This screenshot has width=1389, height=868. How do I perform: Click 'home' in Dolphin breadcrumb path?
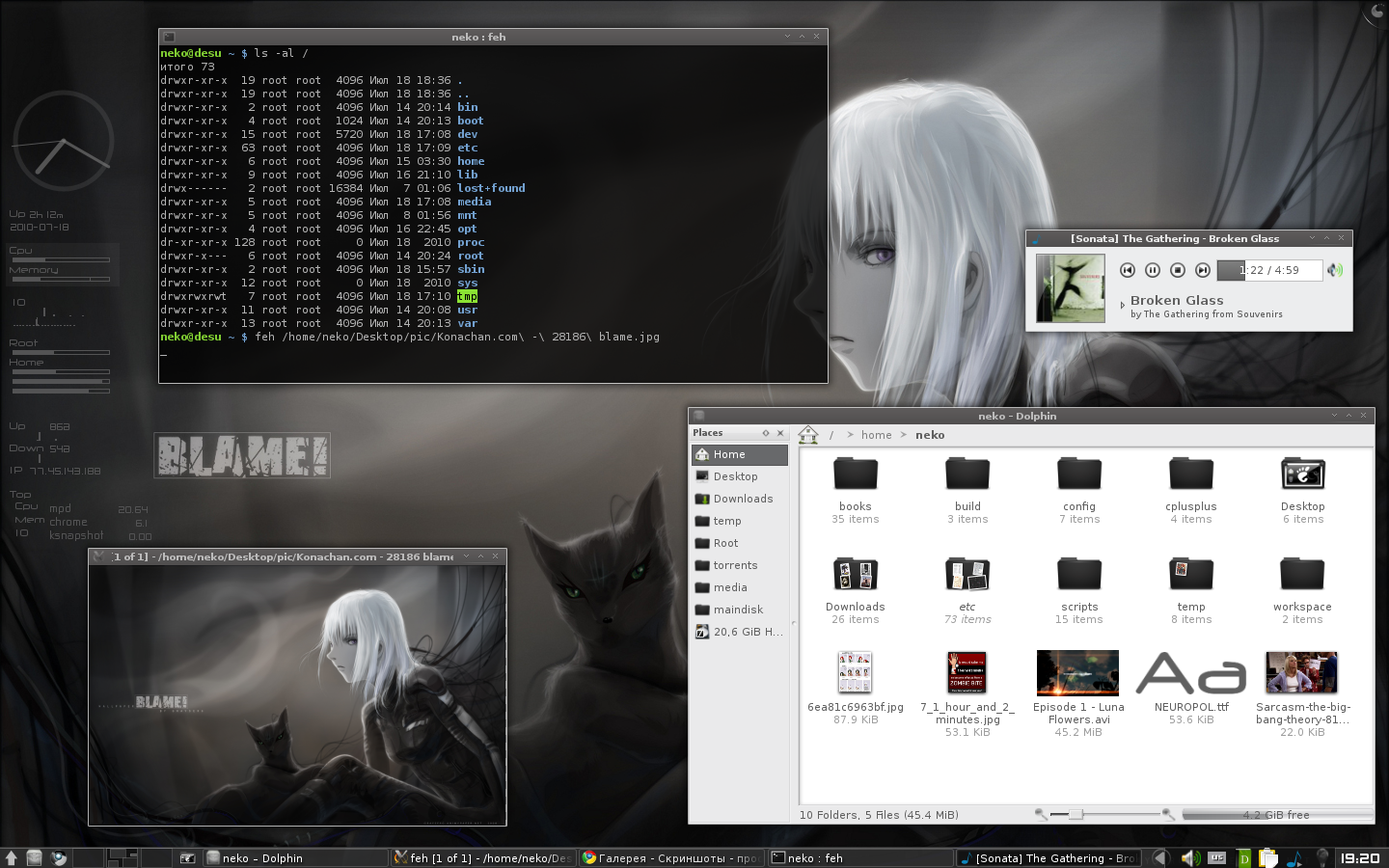877,435
